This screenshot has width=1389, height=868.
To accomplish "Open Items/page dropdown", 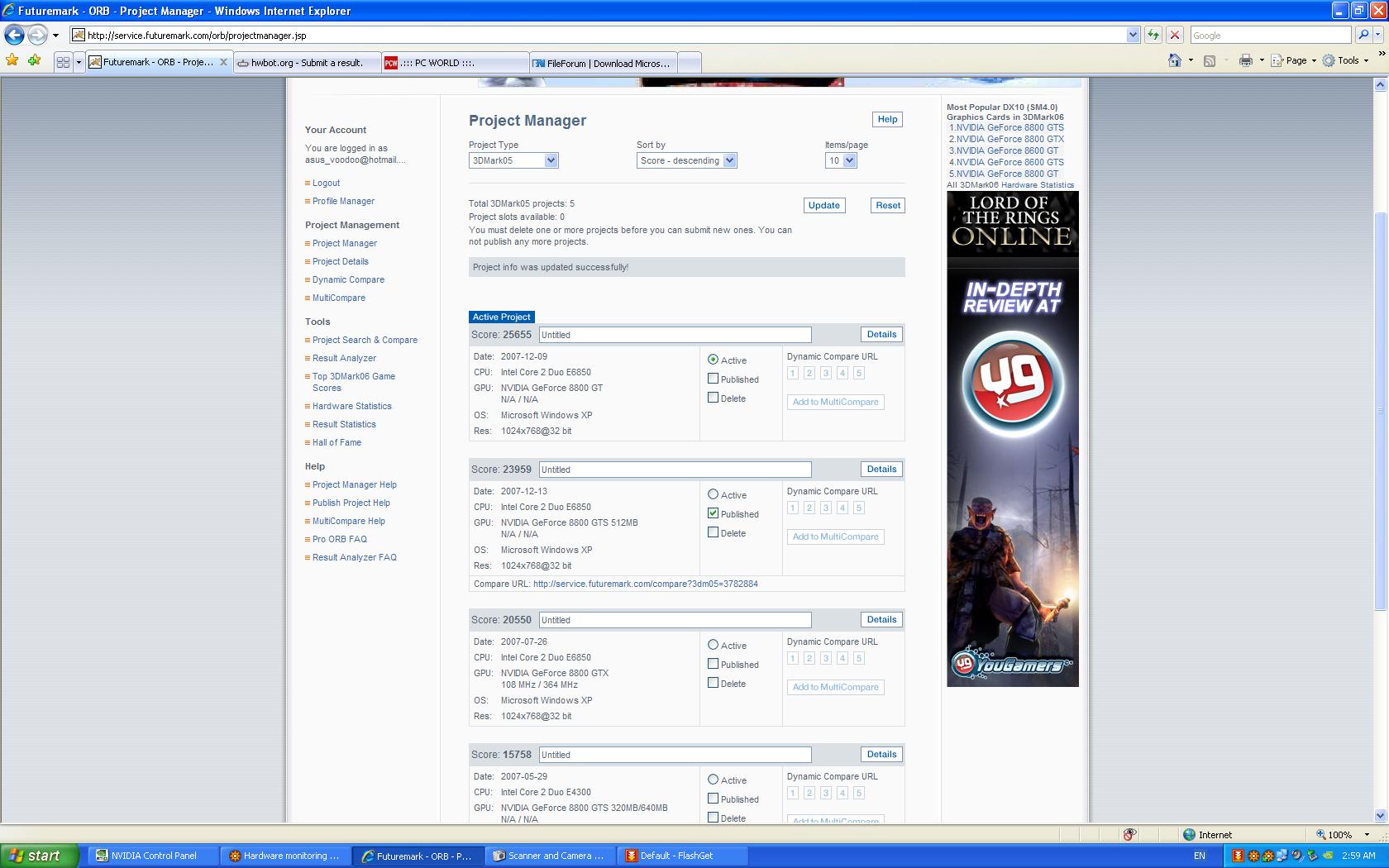I will 841,160.
